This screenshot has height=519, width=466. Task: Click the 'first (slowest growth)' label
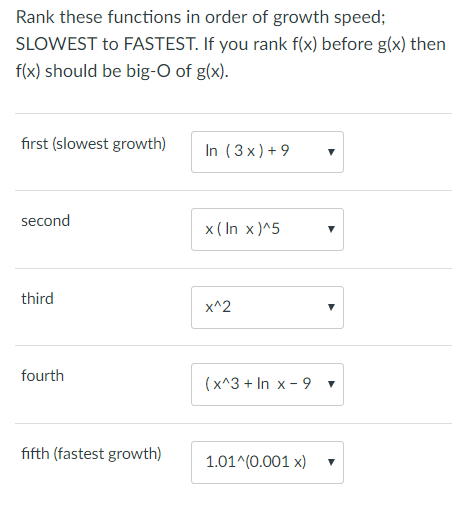pyautogui.click(x=93, y=144)
